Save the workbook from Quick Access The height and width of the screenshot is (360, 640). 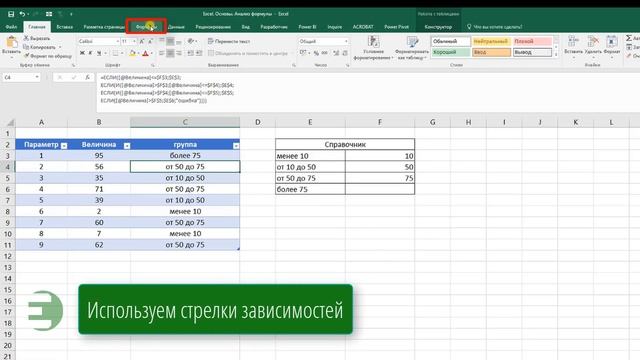click(11, 14)
